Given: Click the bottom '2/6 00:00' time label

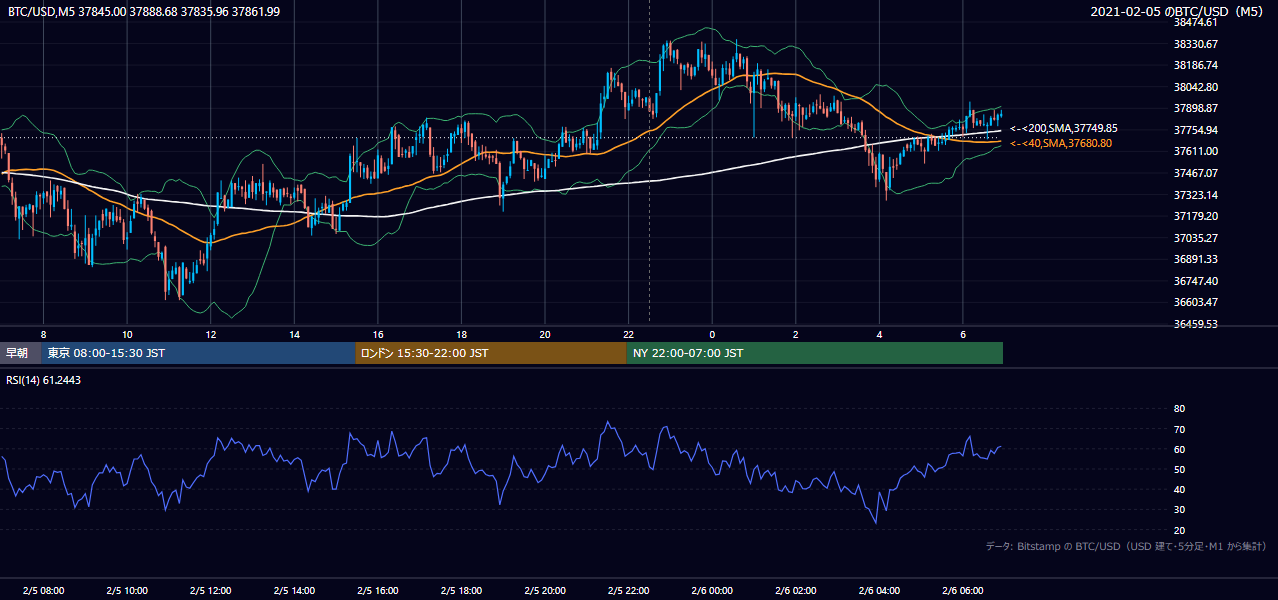Looking at the screenshot, I should coord(713,591).
